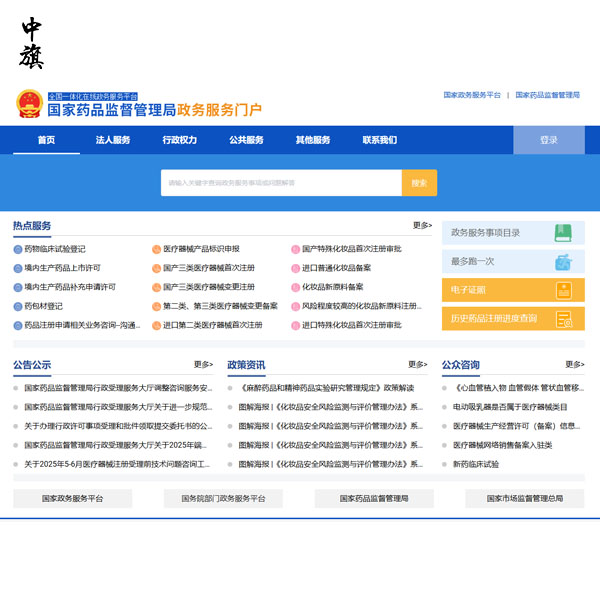
Task: Expand 更多 in the 热点服务 section
Action: pos(422,226)
